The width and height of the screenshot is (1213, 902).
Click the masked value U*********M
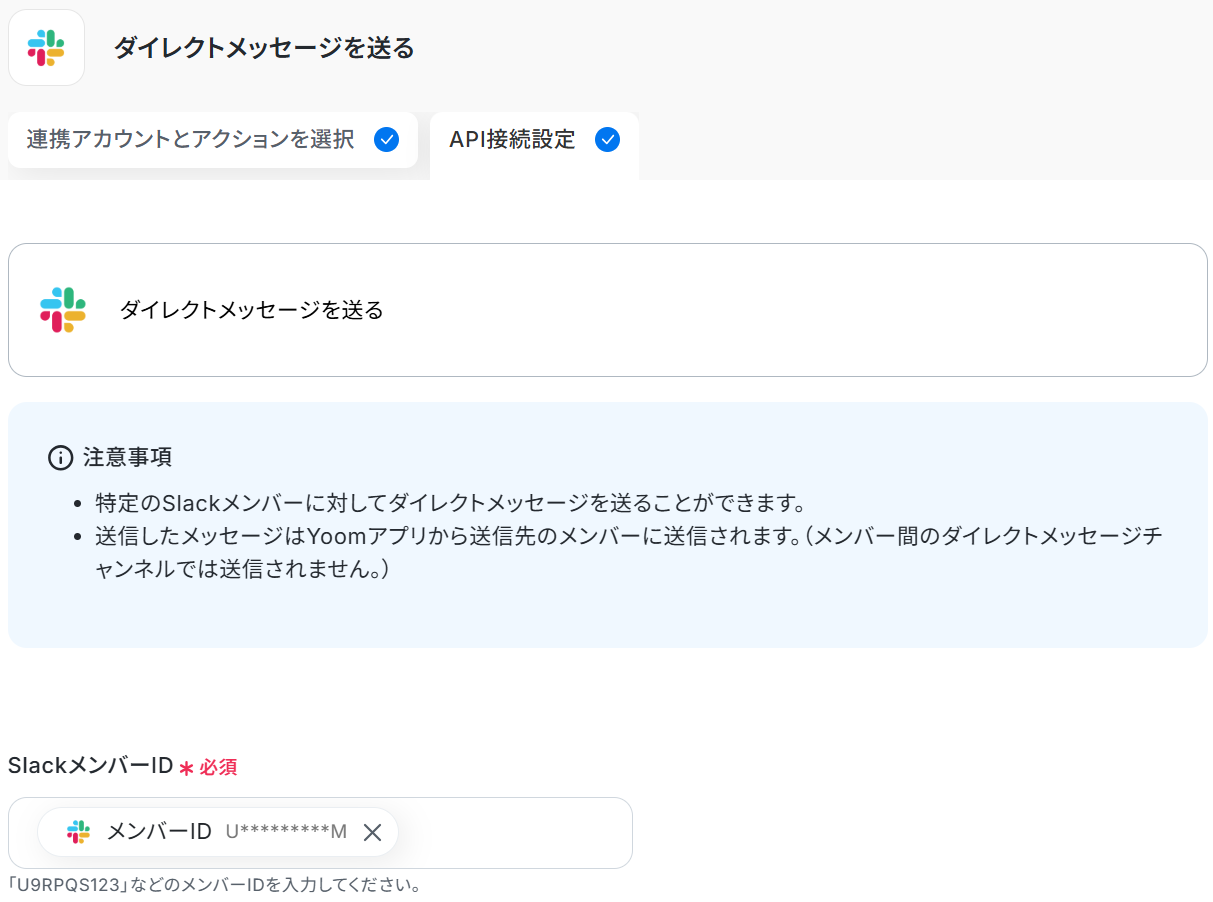[285, 832]
